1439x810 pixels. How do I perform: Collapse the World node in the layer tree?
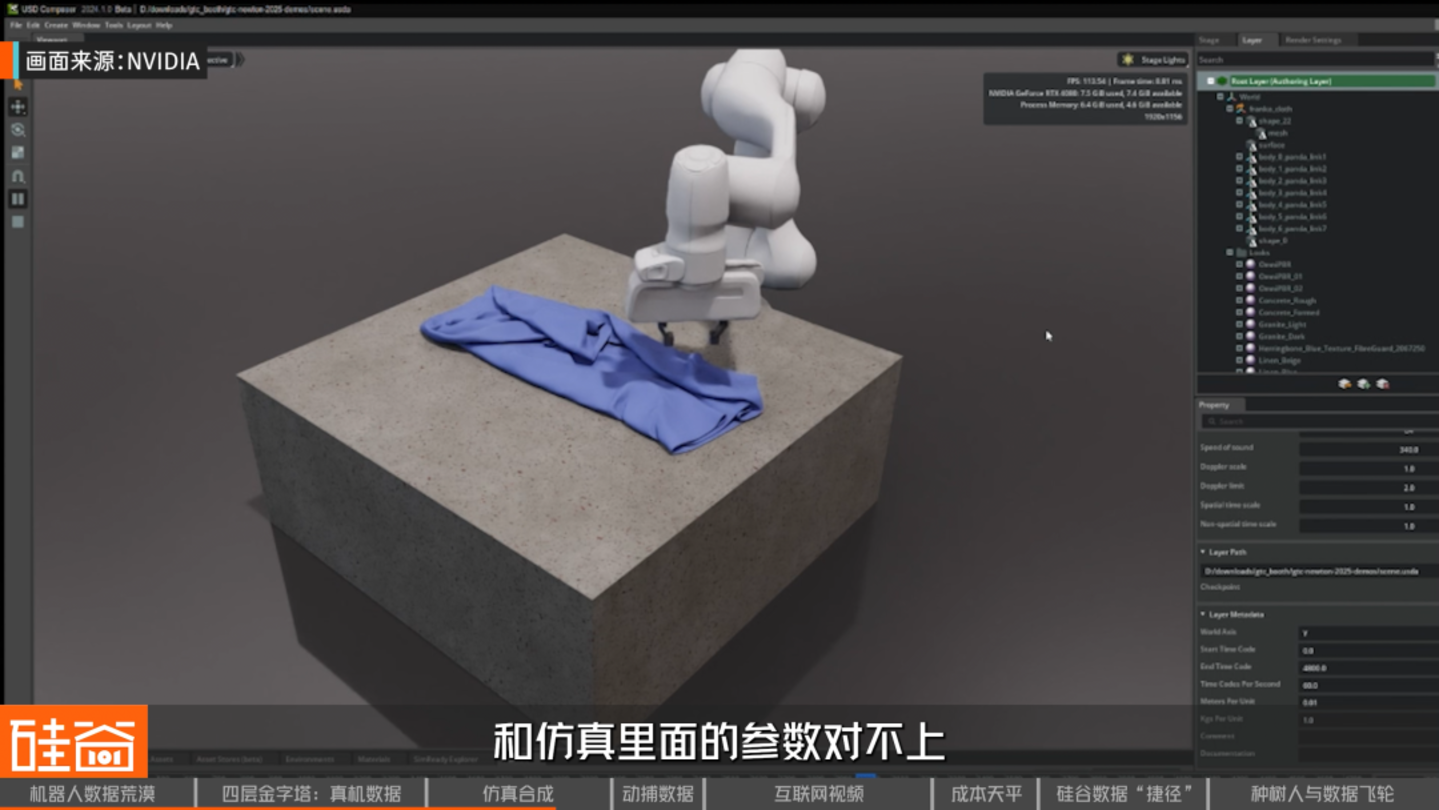pyautogui.click(x=1220, y=97)
